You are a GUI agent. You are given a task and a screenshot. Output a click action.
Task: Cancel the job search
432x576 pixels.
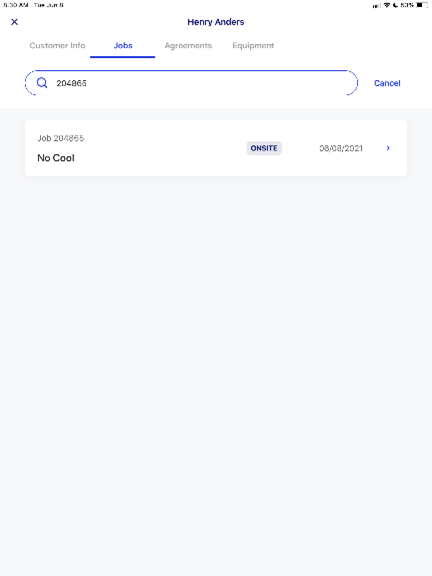387,83
